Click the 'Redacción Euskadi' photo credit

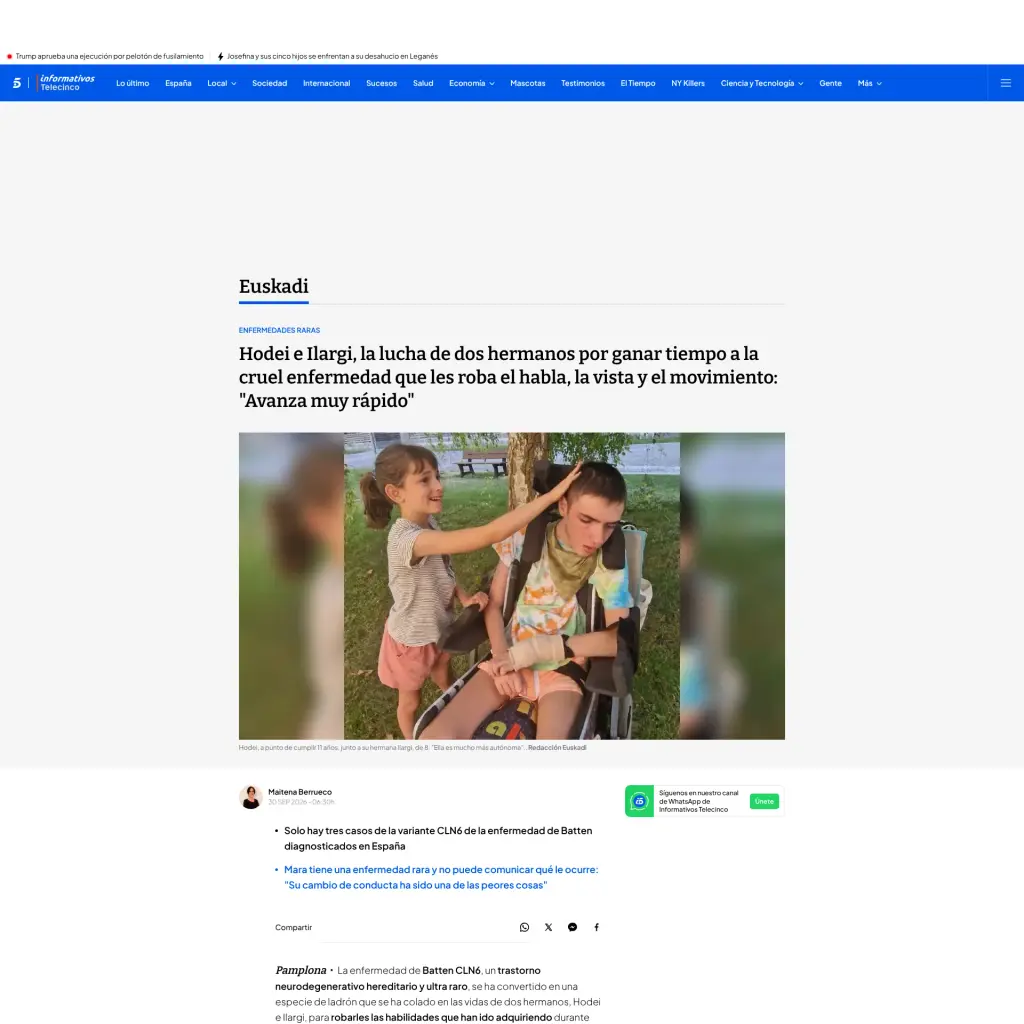(557, 748)
